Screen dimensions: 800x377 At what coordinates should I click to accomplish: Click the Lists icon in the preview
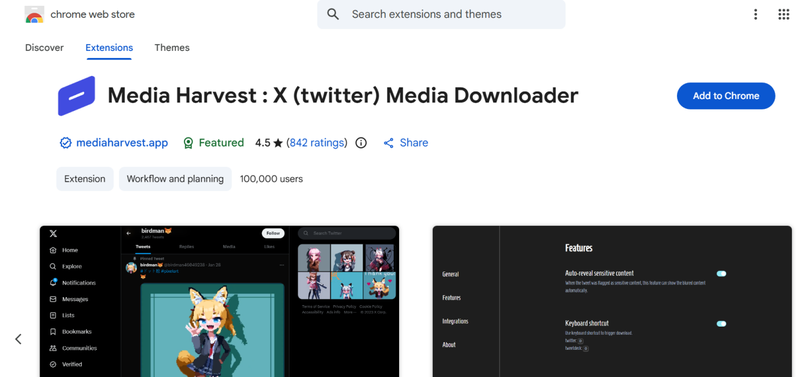pyautogui.click(x=53, y=315)
